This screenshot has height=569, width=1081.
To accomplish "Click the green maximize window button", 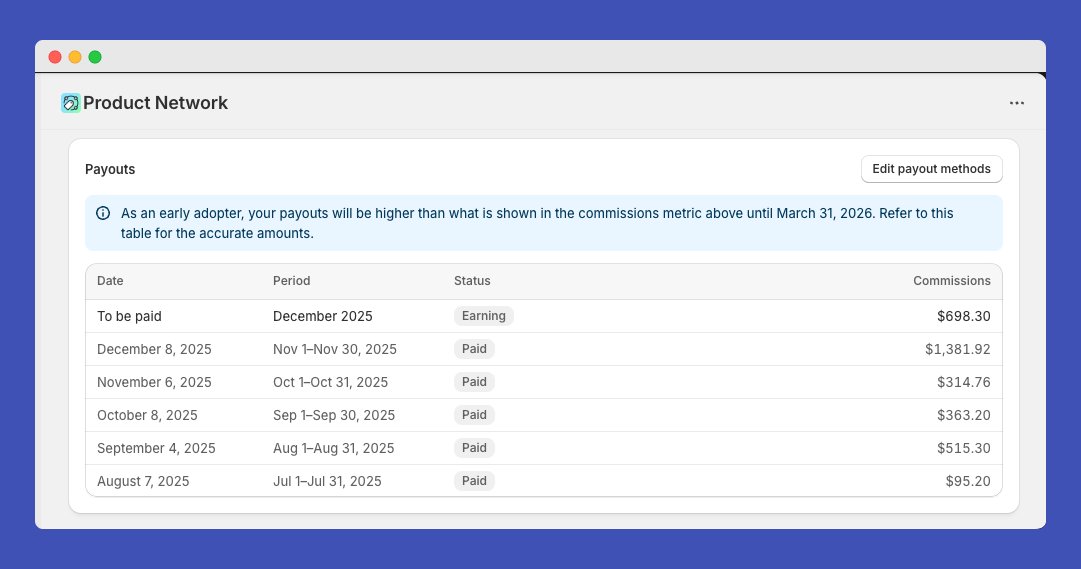I will (x=95, y=57).
